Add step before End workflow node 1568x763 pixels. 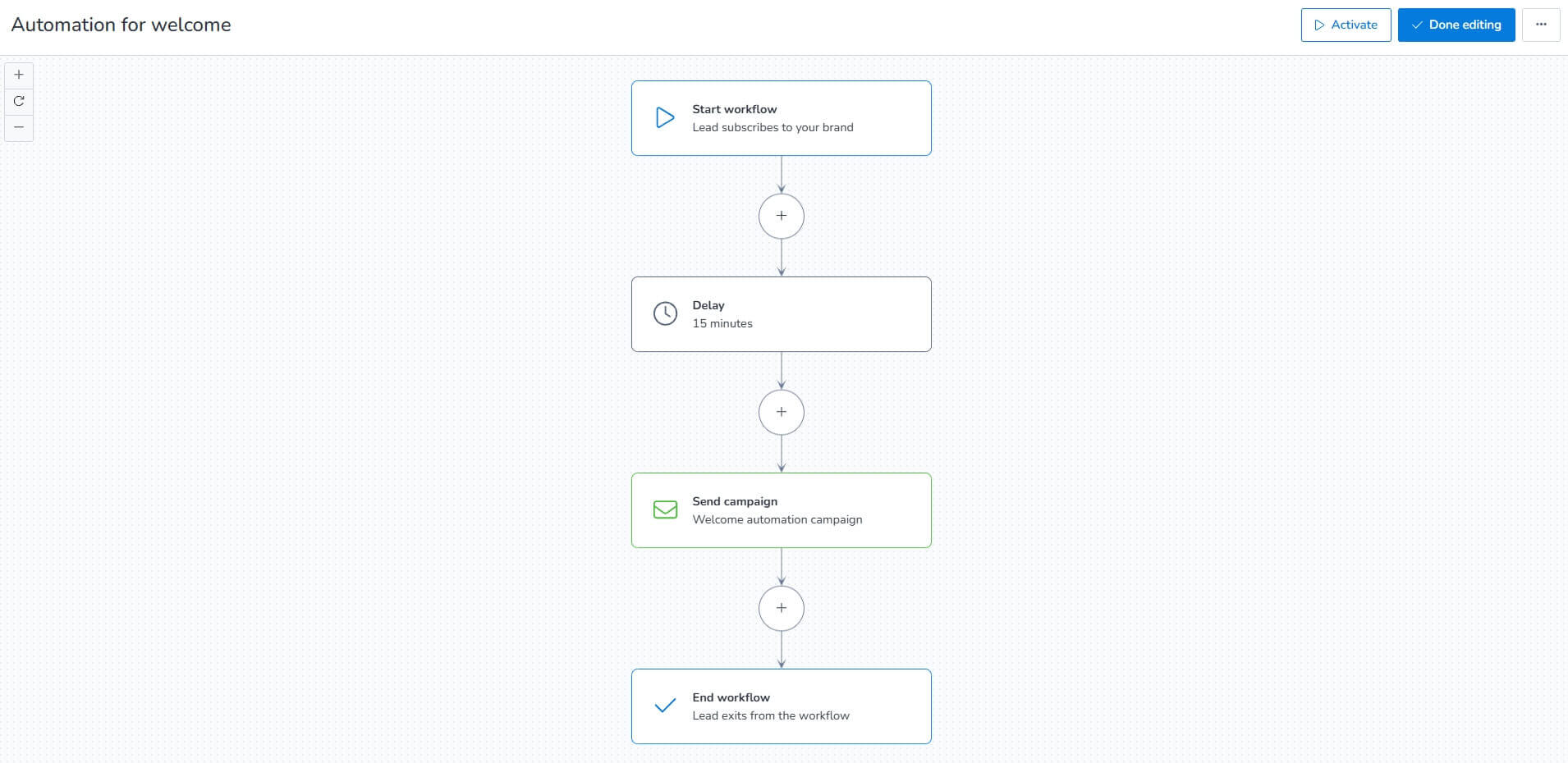[x=782, y=608]
